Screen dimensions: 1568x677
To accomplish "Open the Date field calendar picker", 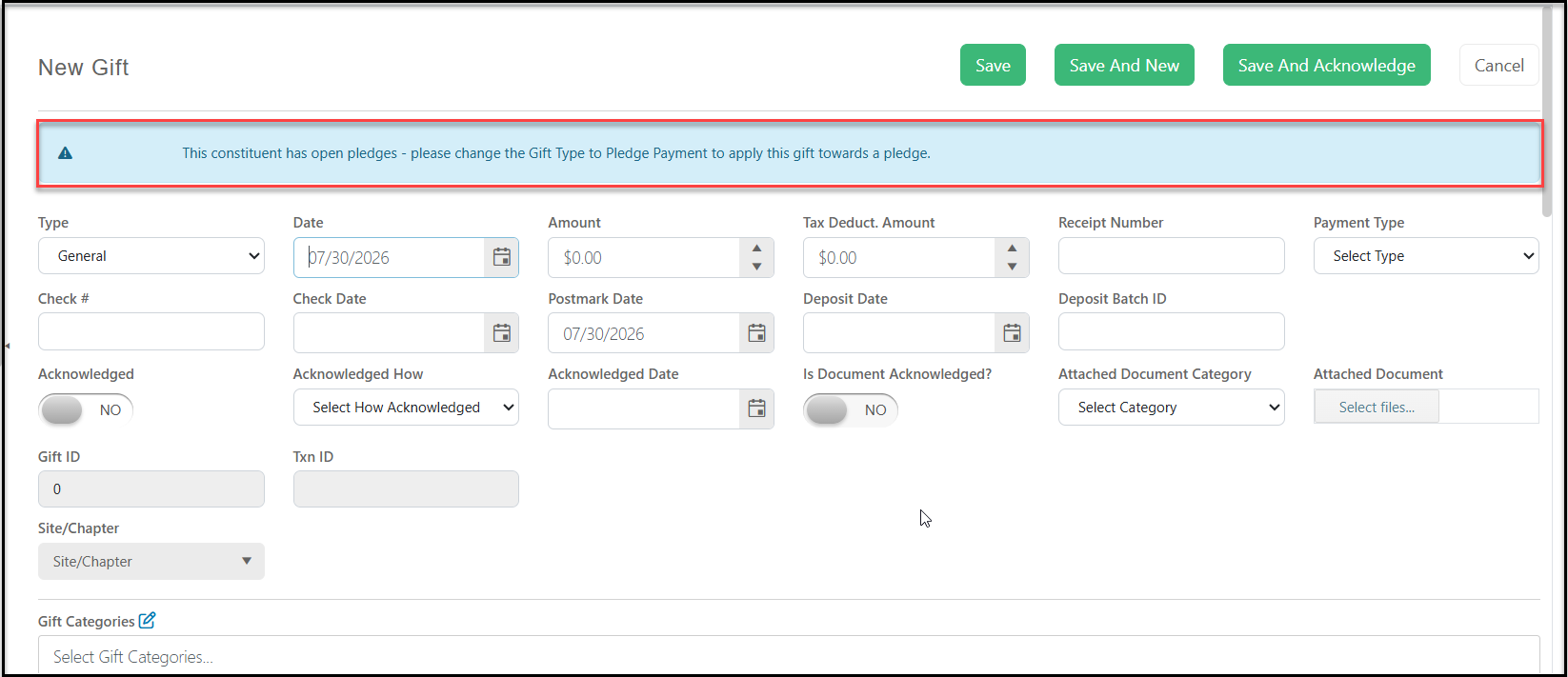I will pyautogui.click(x=501, y=257).
